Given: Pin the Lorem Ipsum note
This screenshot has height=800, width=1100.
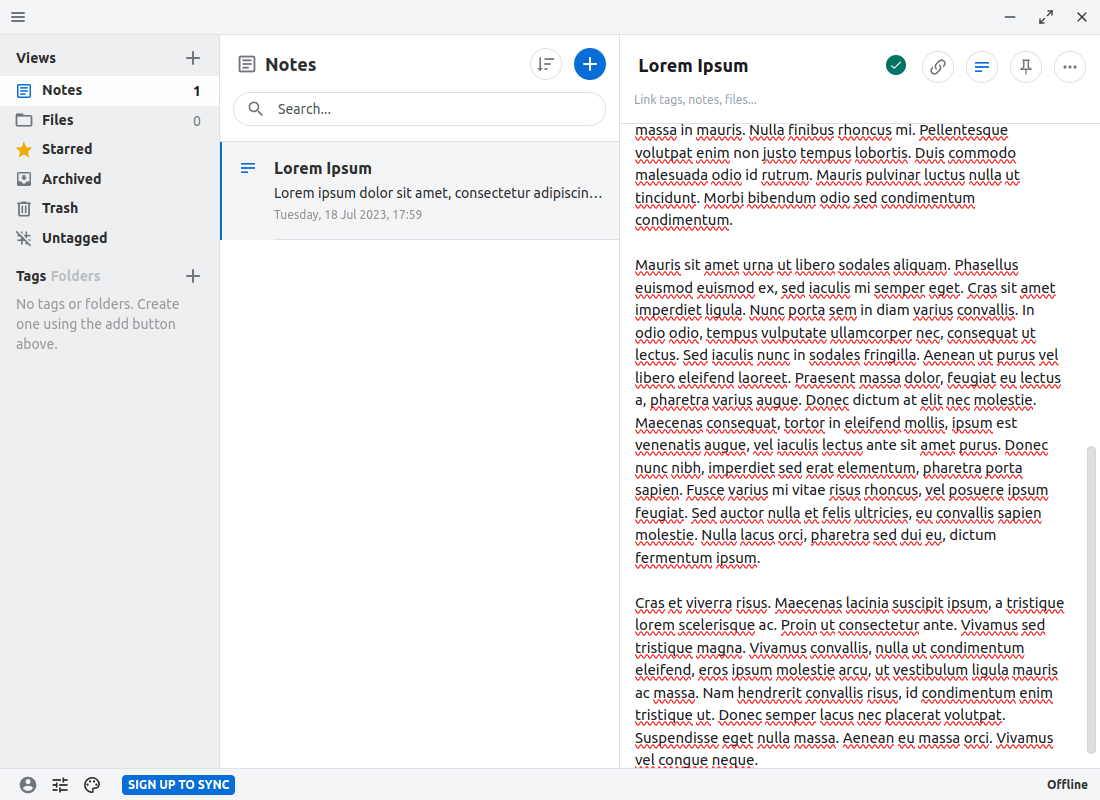Looking at the screenshot, I should 1025,67.
